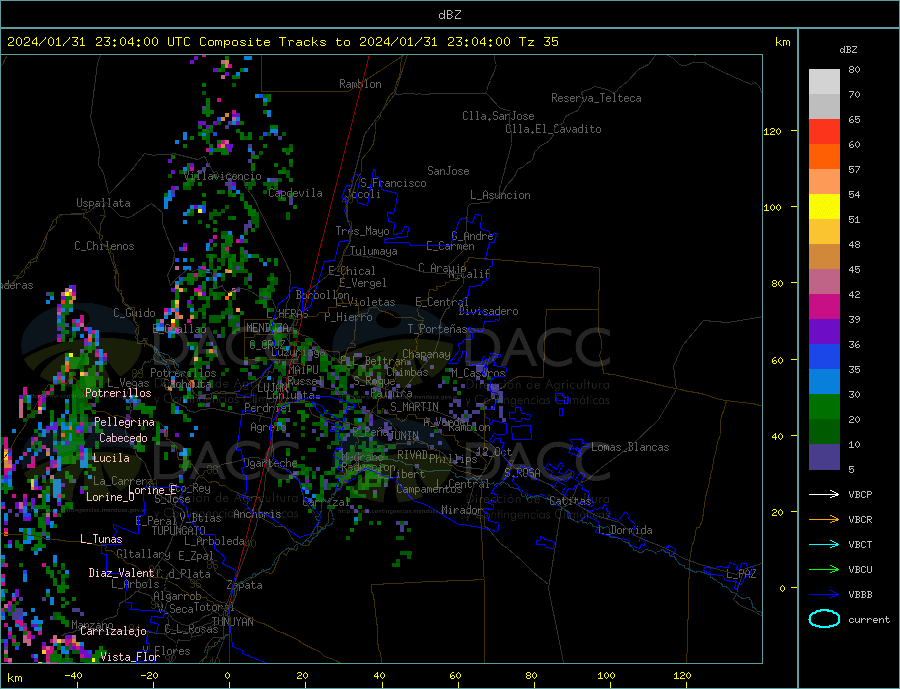The image size is (900, 689).
Task: Click the cyan current ellipse icon
Action: (x=824, y=619)
